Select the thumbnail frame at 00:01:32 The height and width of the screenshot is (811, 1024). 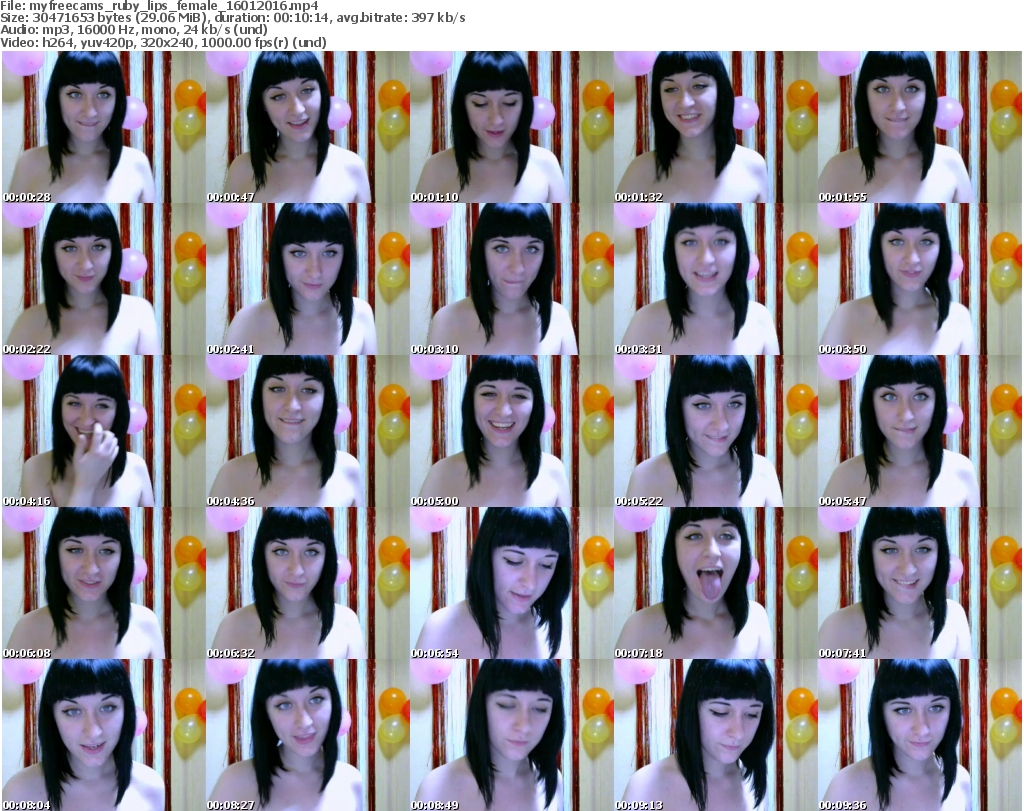pyautogui.click(x=716, y=127)
